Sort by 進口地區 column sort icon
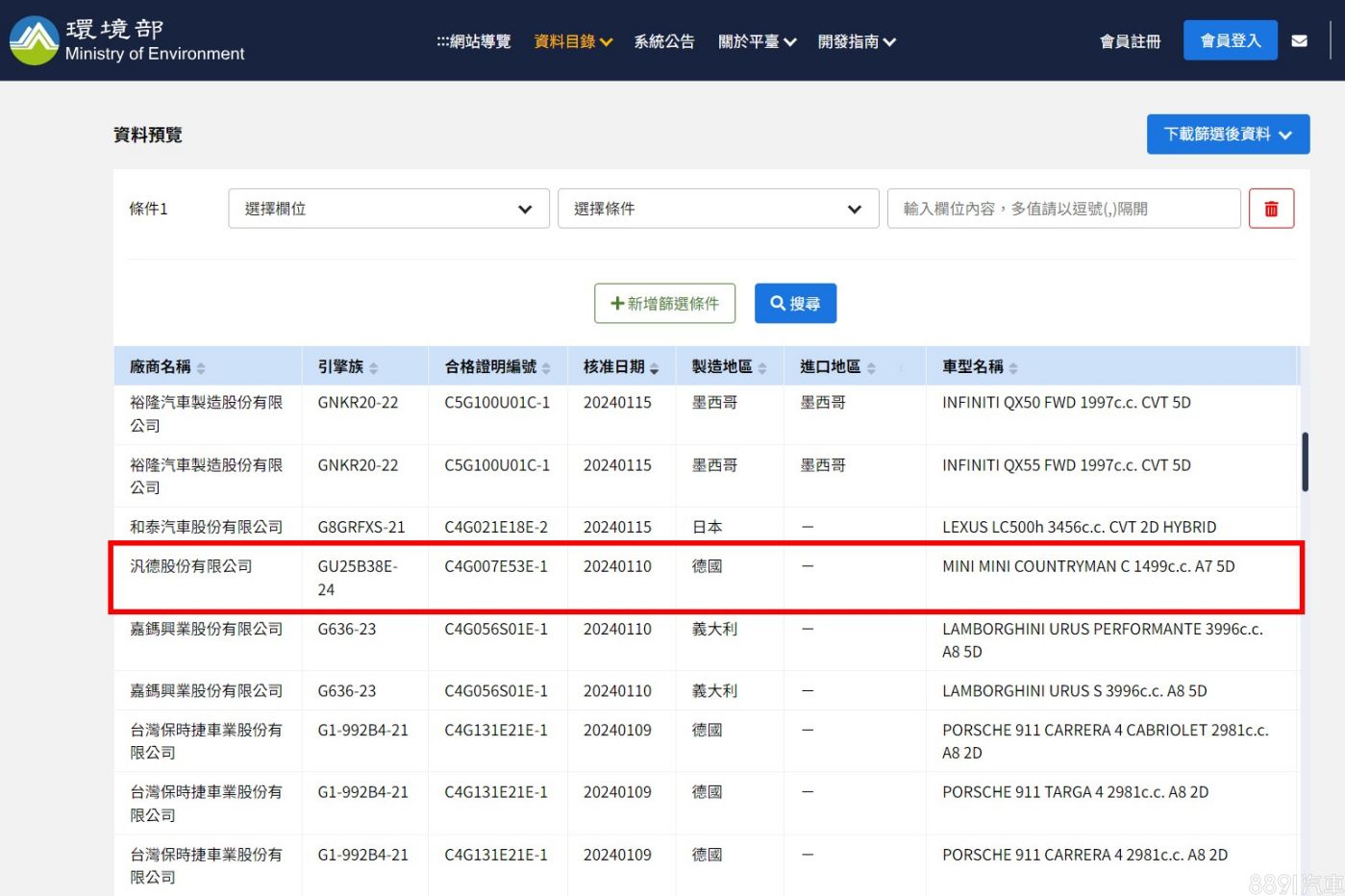 point(871,368)
